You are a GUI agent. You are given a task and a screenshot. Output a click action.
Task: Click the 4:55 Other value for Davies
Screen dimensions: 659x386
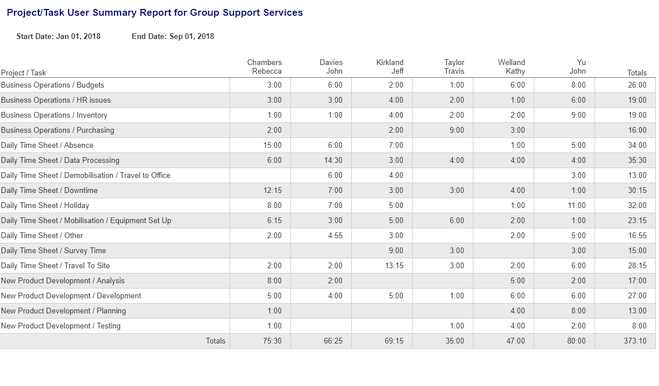[x=335, y=235]
